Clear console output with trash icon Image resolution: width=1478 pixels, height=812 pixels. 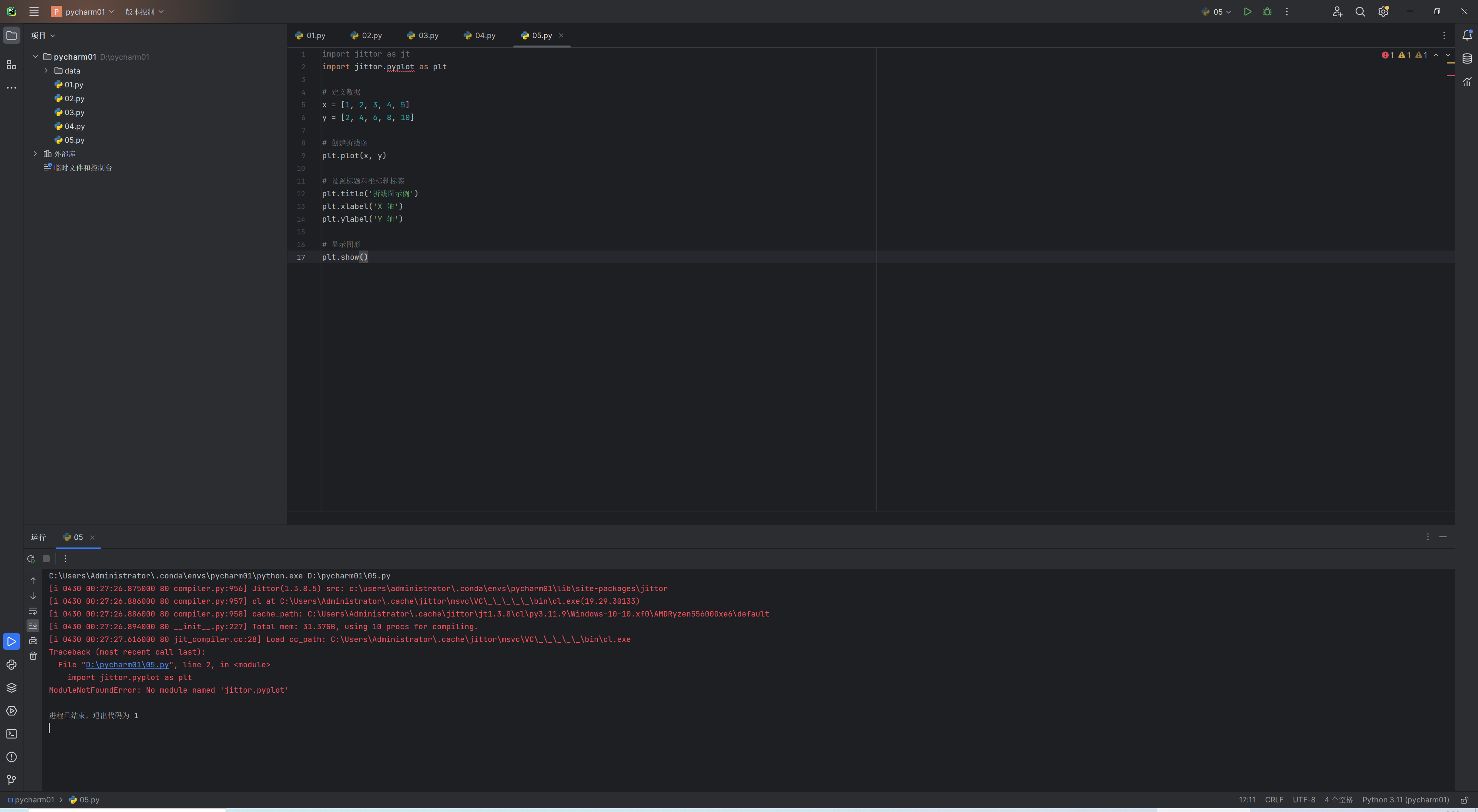[33, 656]
